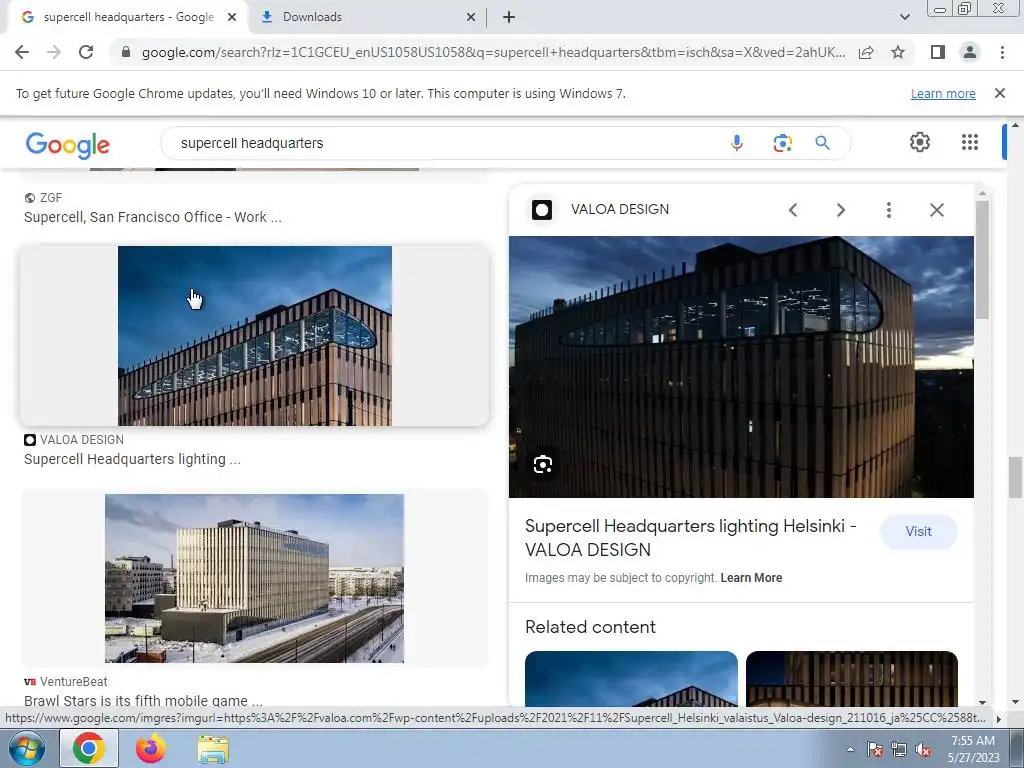This screenshot has width=1024, height=768.
Task: Show the previous image in preview panel
Action: click(793, 210)
